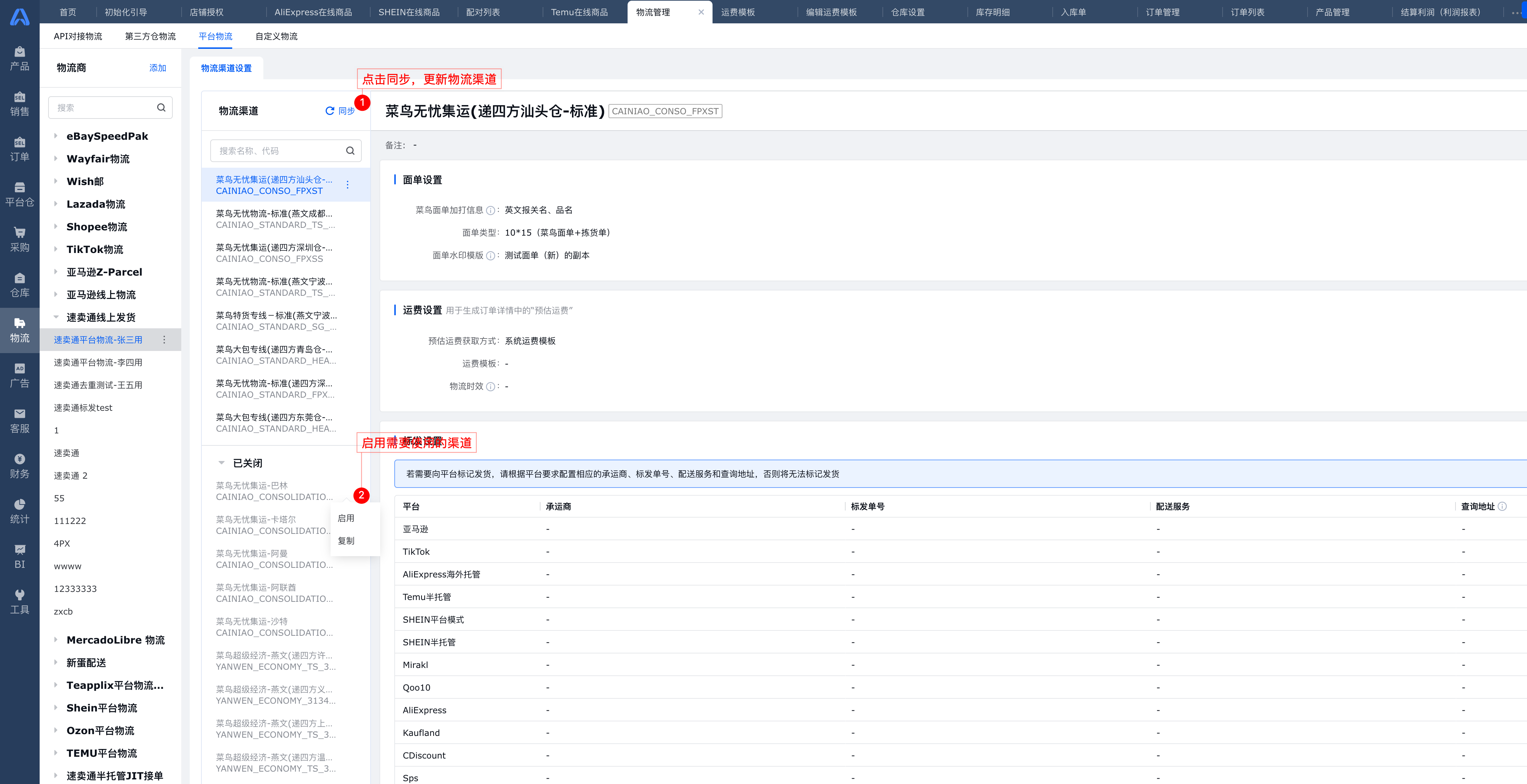
Task: Expand the TEMU平台物流 provider node
Action: coord(56,753)
